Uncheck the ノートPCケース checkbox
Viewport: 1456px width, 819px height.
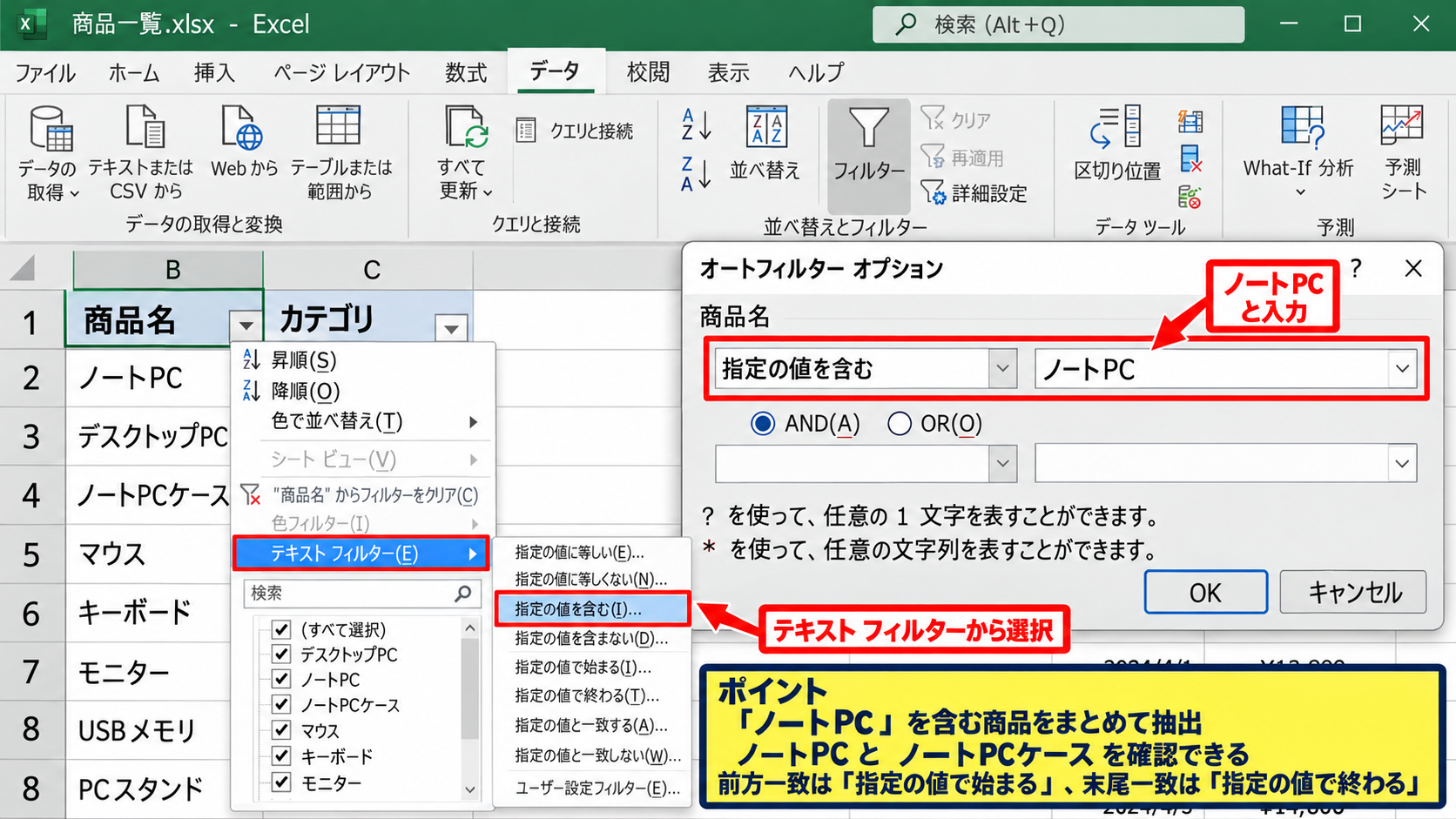tap(280, 704)
